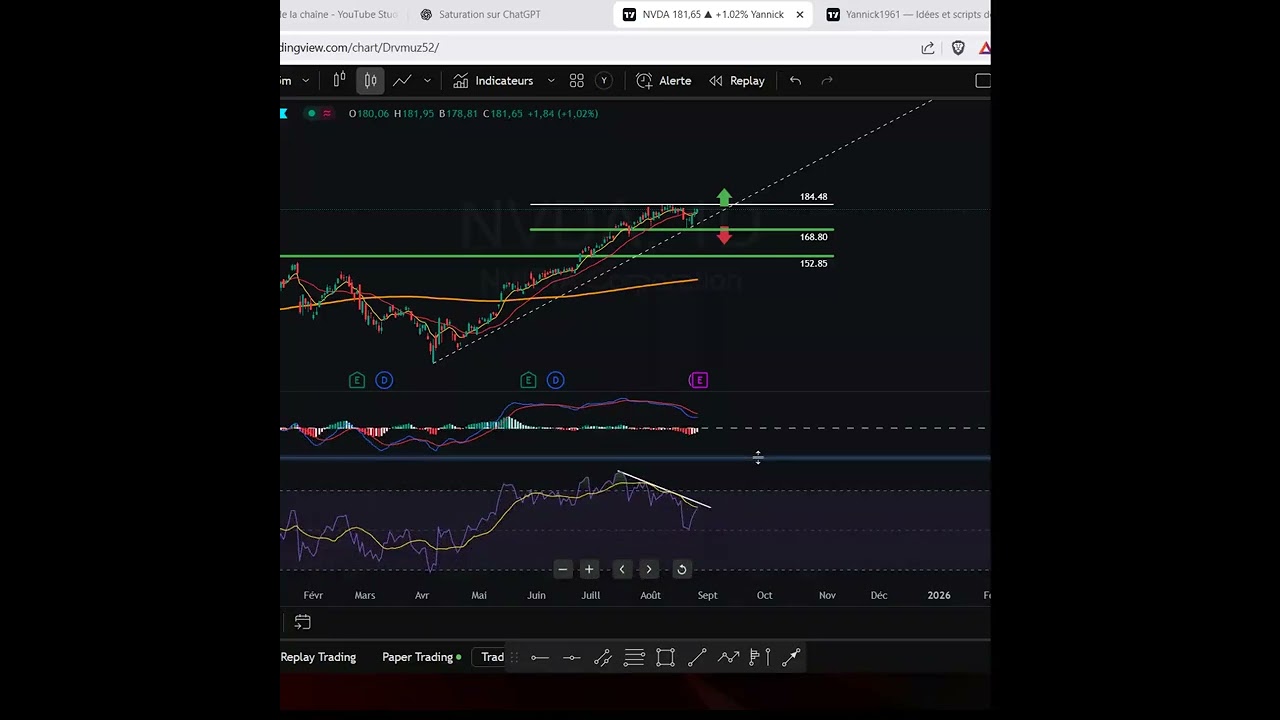Select the vertical line drawing tool
Image resolution: width=1280 pixels, height=720 pixels.
768,657
